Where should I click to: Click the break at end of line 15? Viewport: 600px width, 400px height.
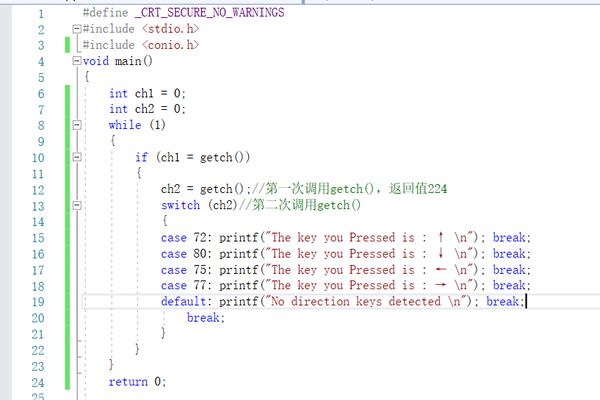click(509, 238)
